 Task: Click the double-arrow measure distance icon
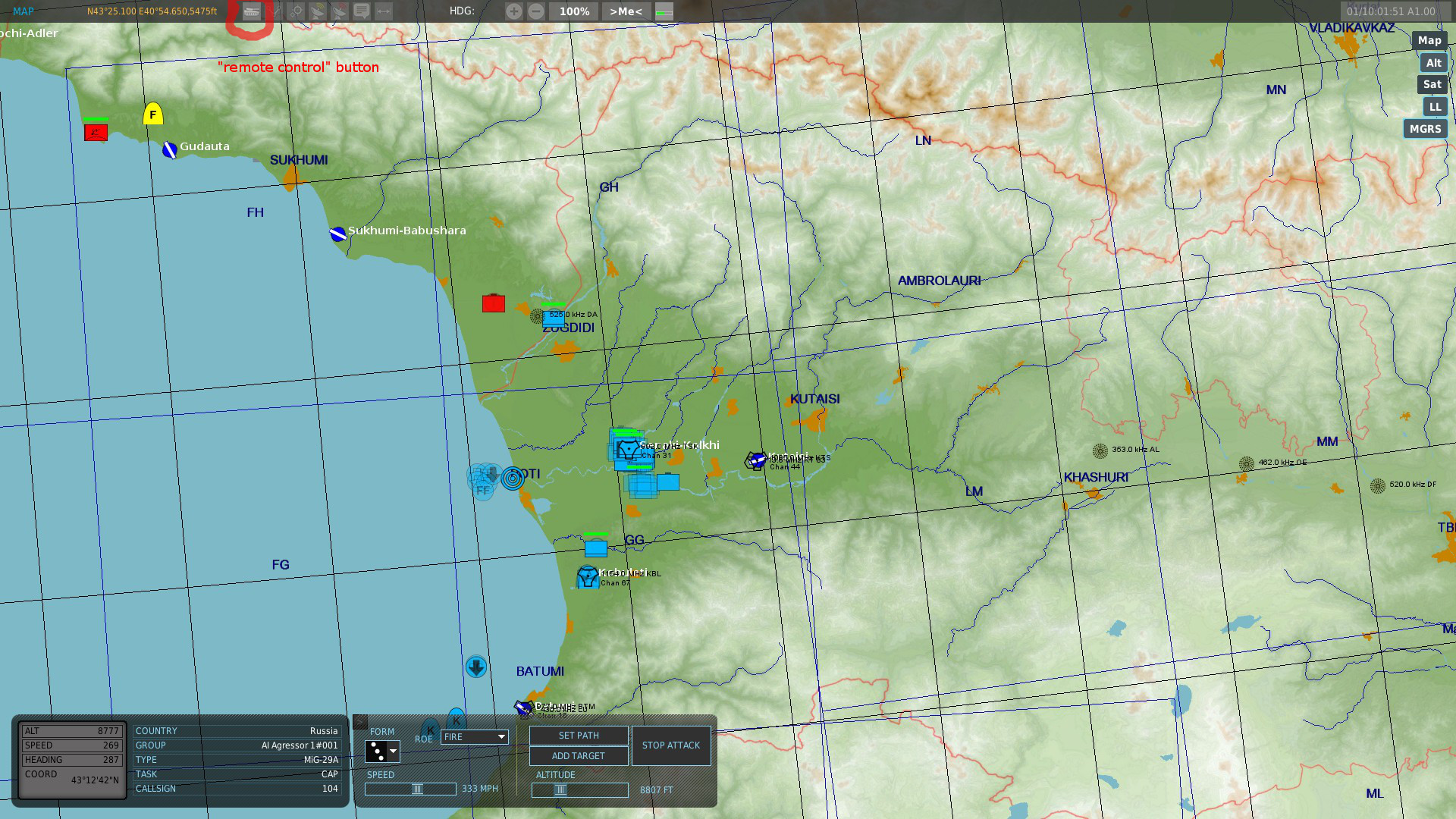384,11
